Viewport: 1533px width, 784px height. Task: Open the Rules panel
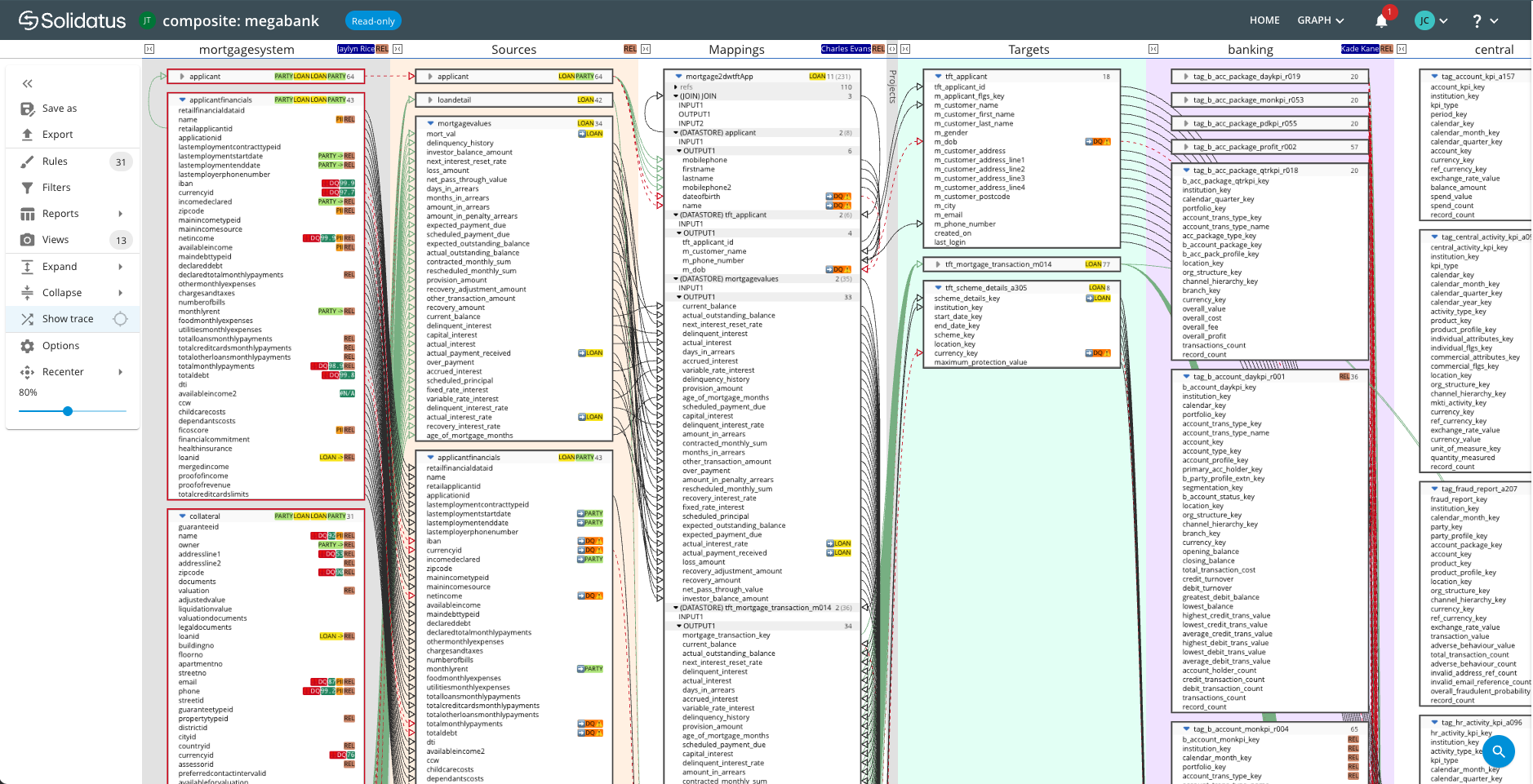pyautogui.click(x=73, y=162)
